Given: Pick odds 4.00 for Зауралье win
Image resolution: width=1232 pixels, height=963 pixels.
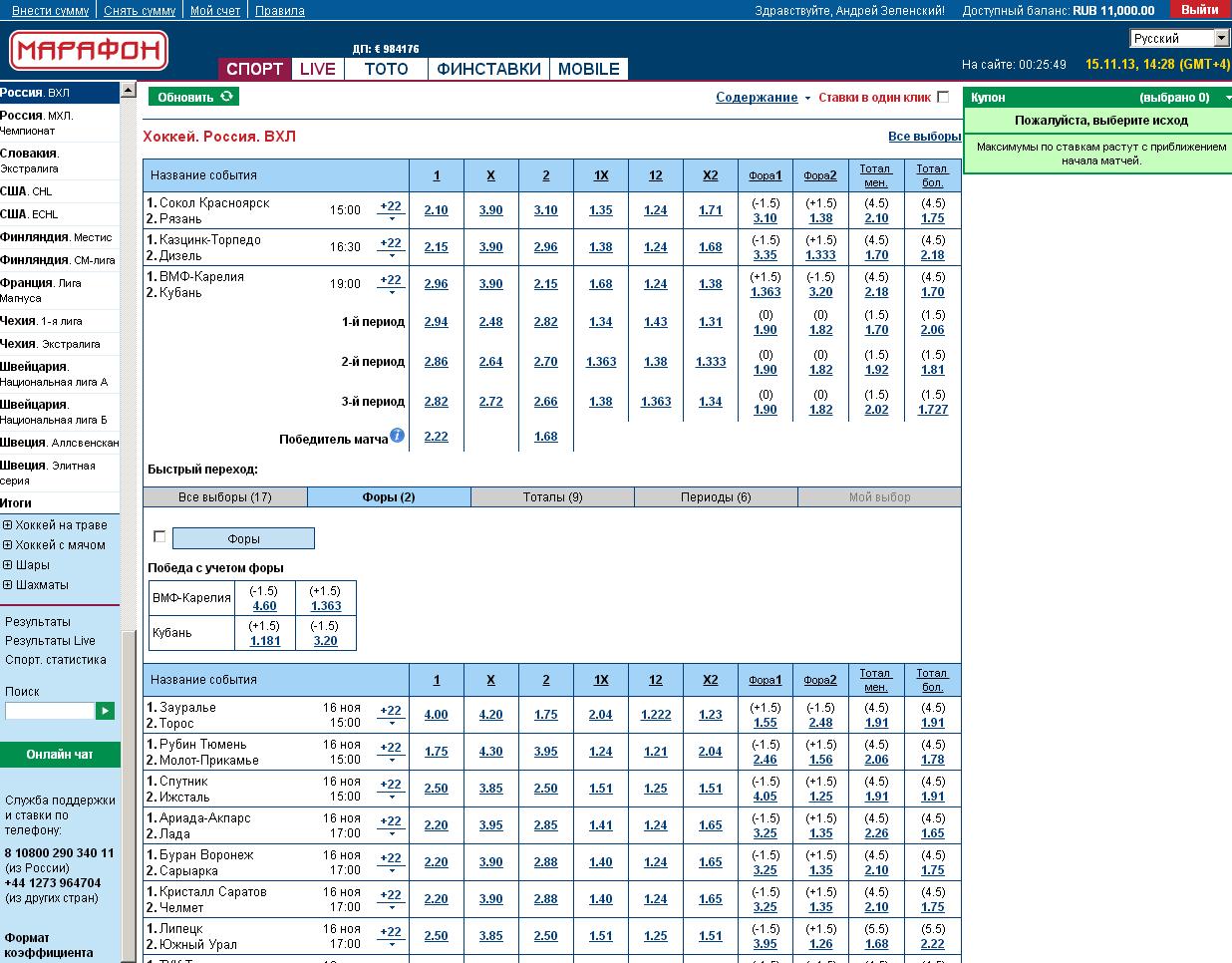Looking at the screenshot, I should click(x=437, y=715).
